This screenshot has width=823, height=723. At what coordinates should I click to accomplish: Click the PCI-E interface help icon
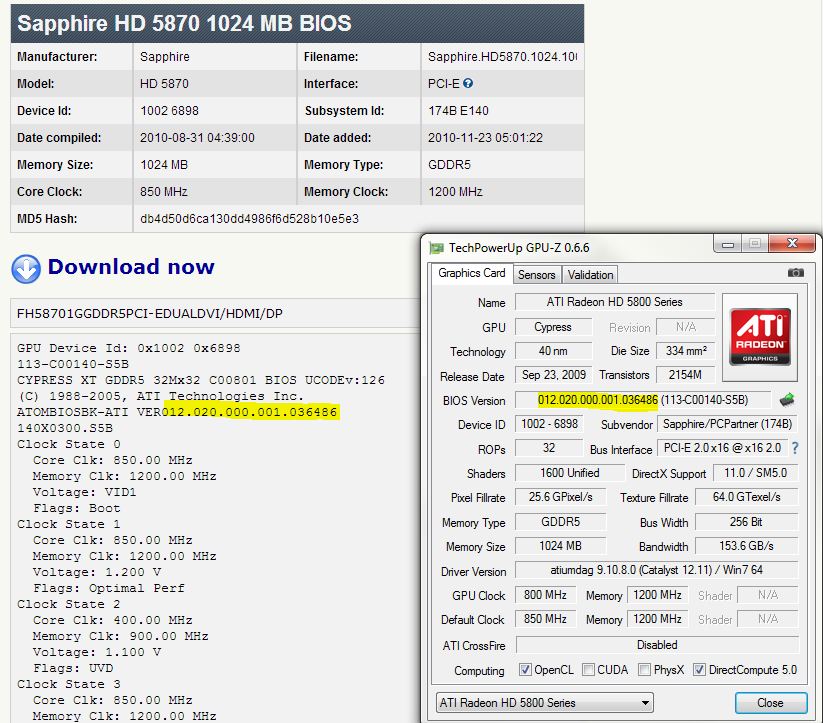pos(468,83)
